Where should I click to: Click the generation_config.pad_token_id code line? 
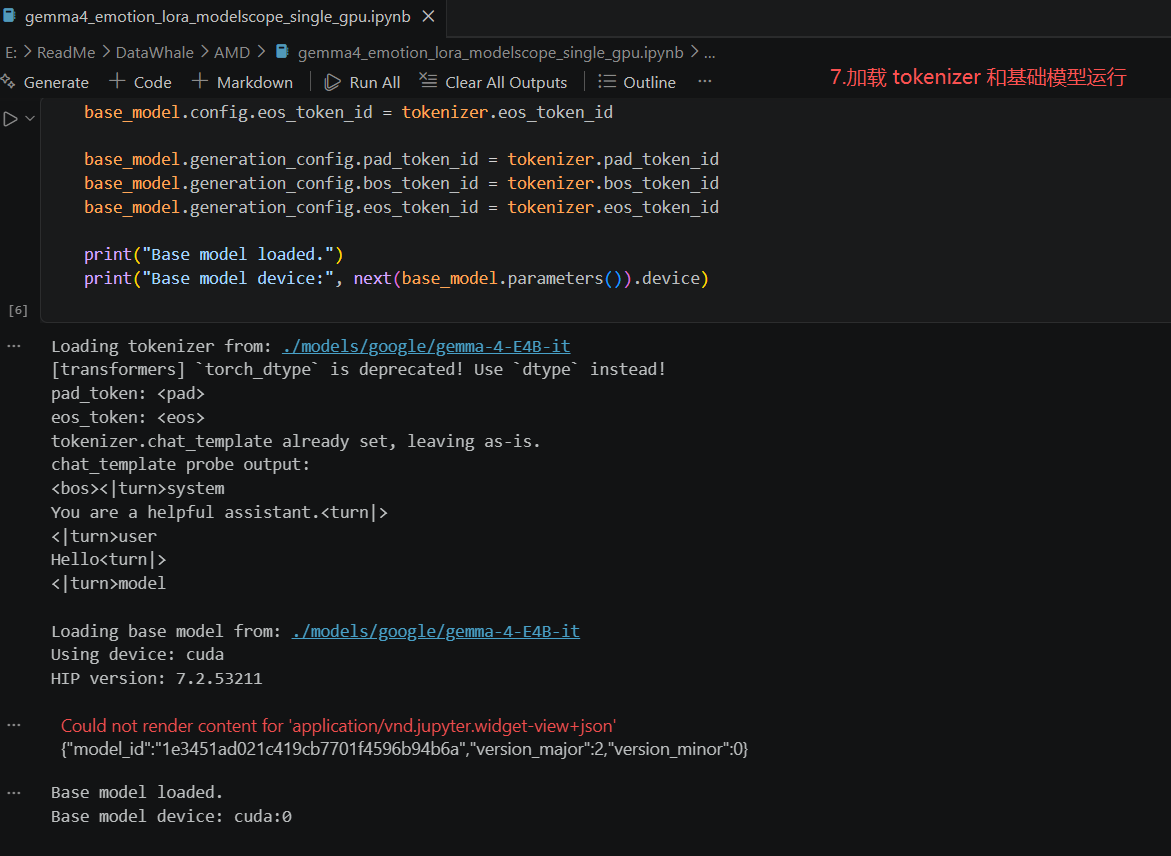pyautogui.click(x=401, y=159)
